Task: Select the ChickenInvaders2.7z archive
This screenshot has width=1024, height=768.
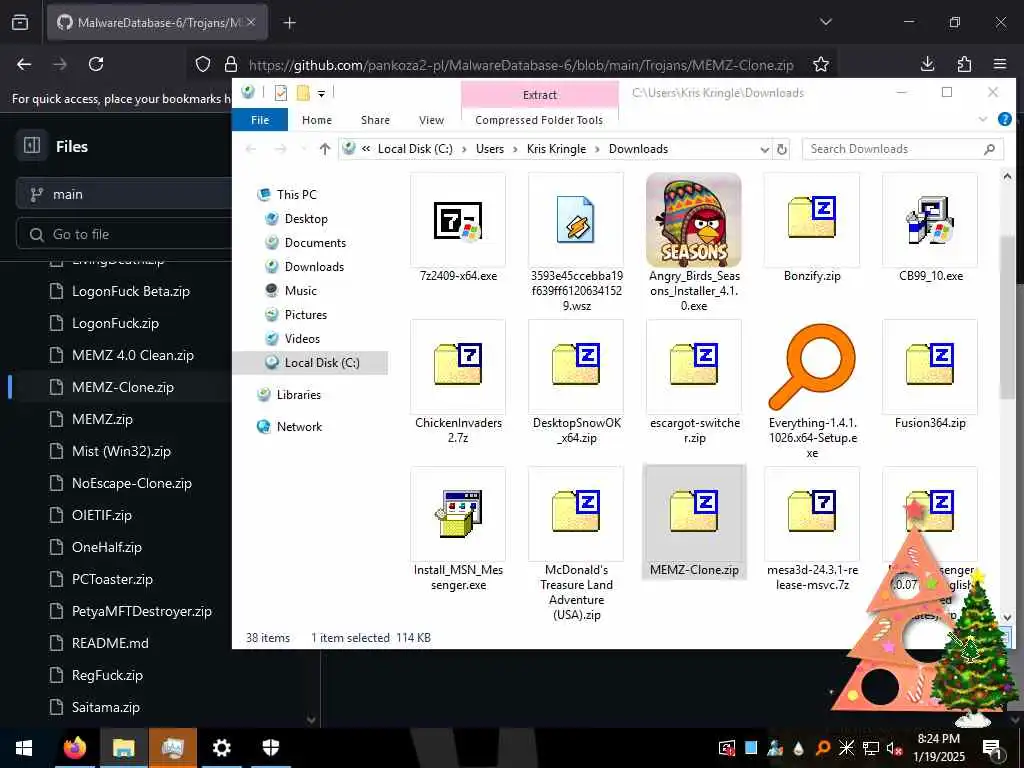Action: click(x=458, y=364)
